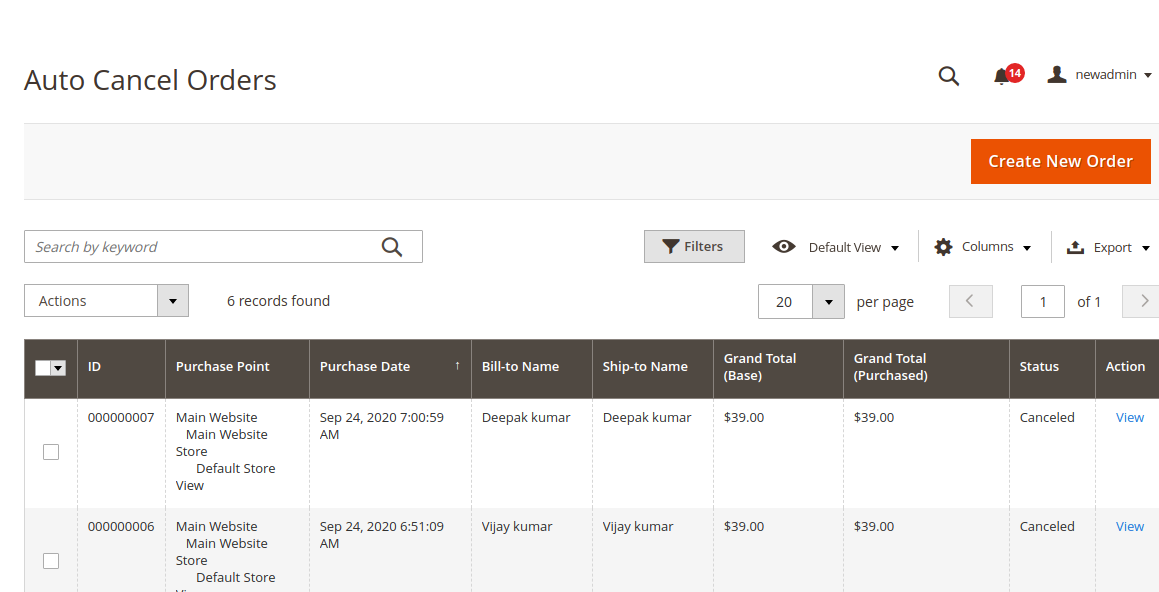Open the per page size dropdown arrow
Image resolution: width=1159 pixels, height=592 pixels.
coord(829,302)
